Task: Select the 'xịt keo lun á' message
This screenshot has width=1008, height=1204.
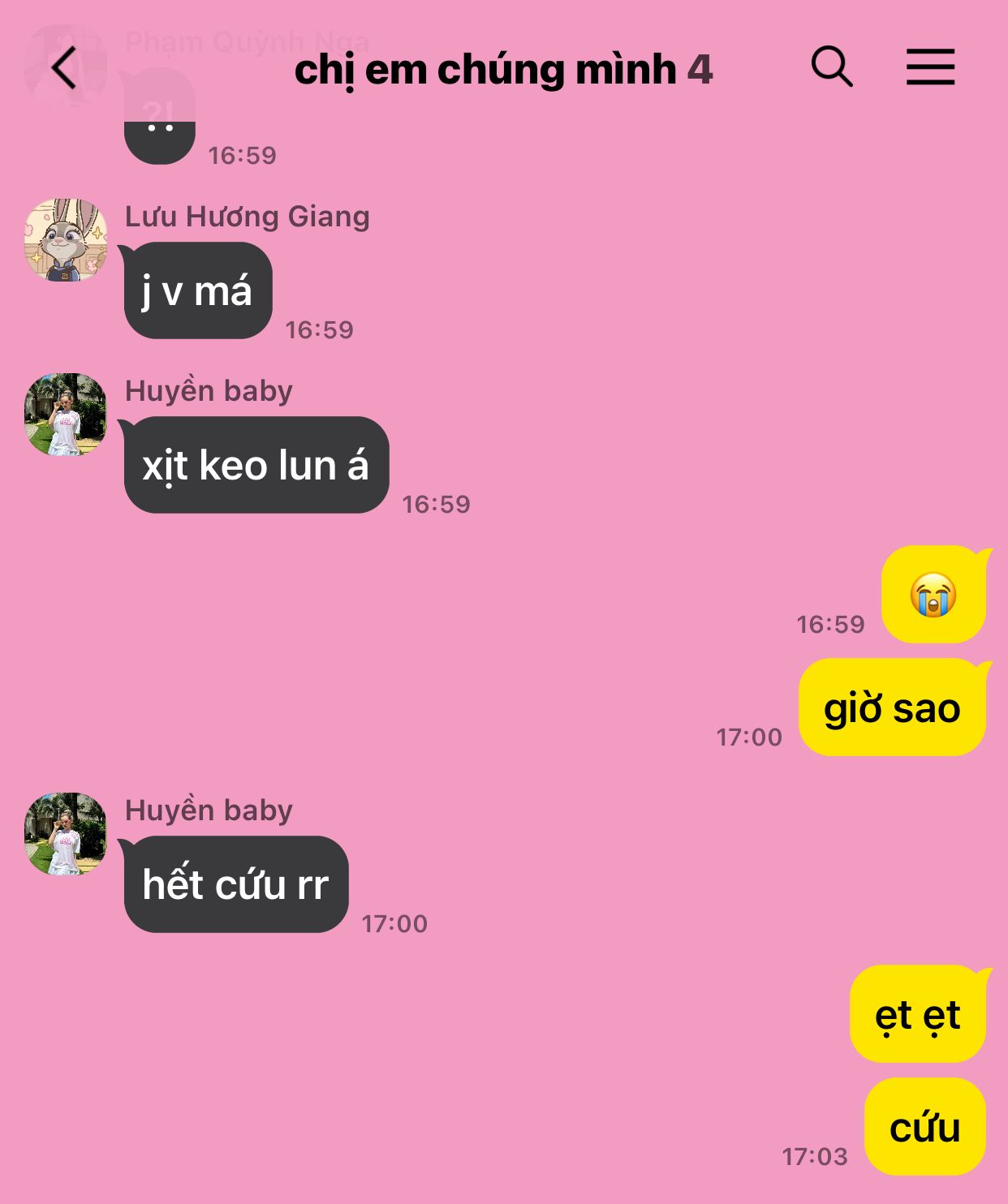Action: point(256,465)
